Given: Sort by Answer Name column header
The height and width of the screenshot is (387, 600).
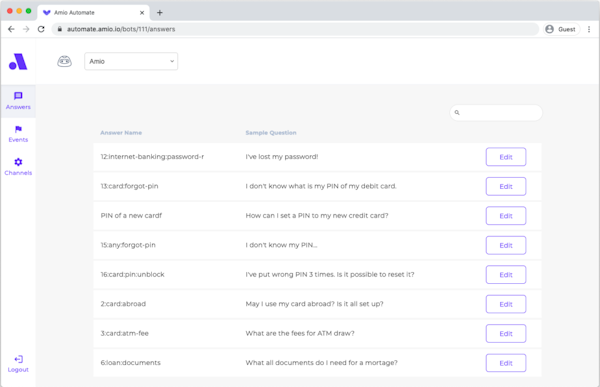Looking at the screenshot, I should coord(121,133).
